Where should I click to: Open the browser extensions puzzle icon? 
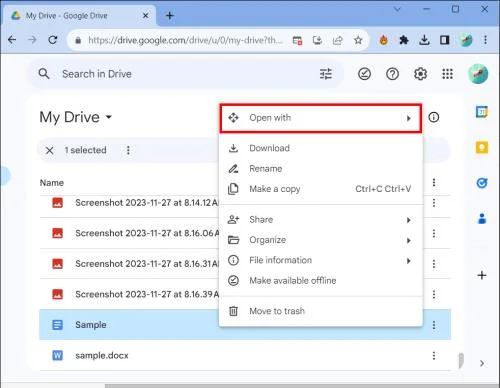point(404,40)
